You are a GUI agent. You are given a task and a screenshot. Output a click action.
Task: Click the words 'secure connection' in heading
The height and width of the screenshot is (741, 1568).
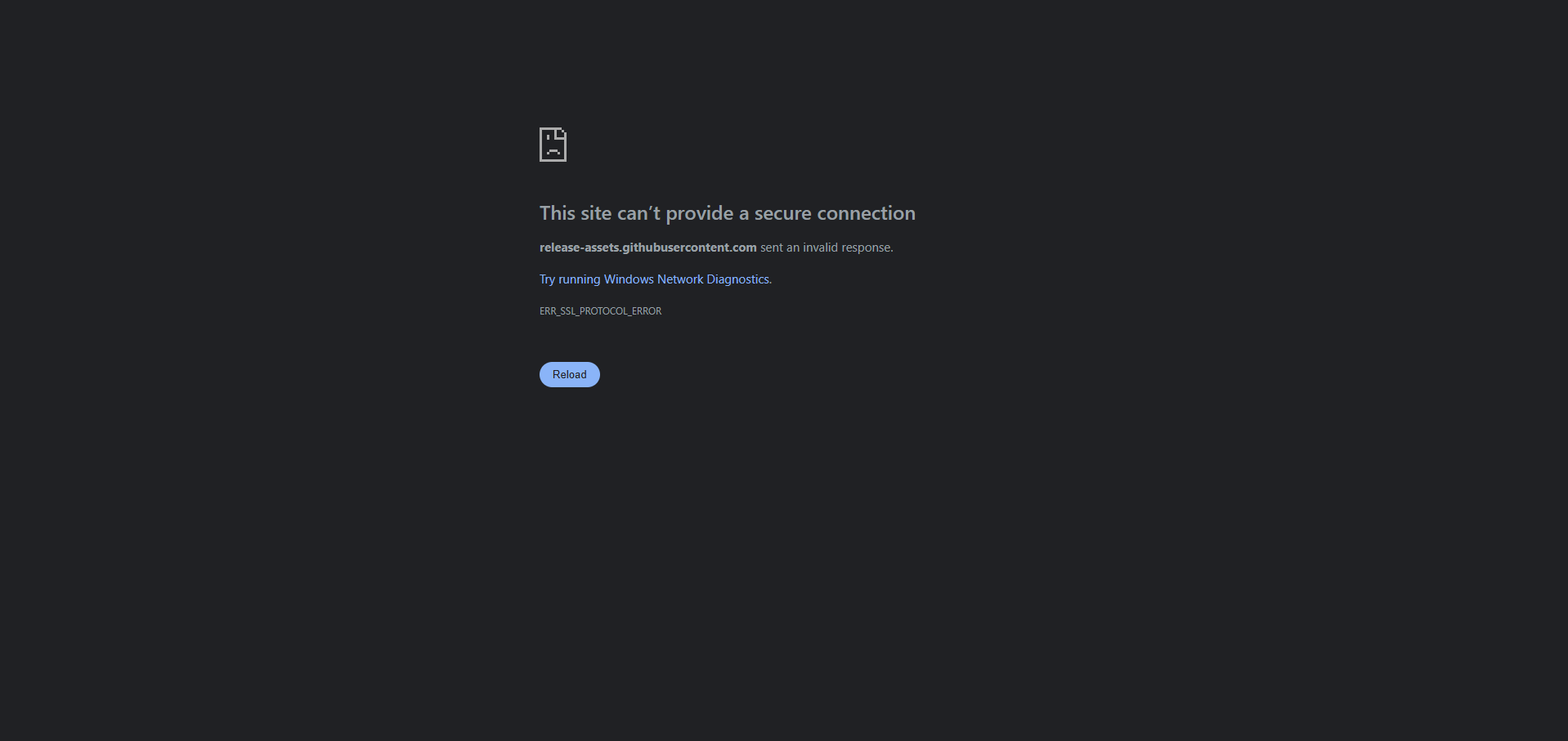point(835,213)
